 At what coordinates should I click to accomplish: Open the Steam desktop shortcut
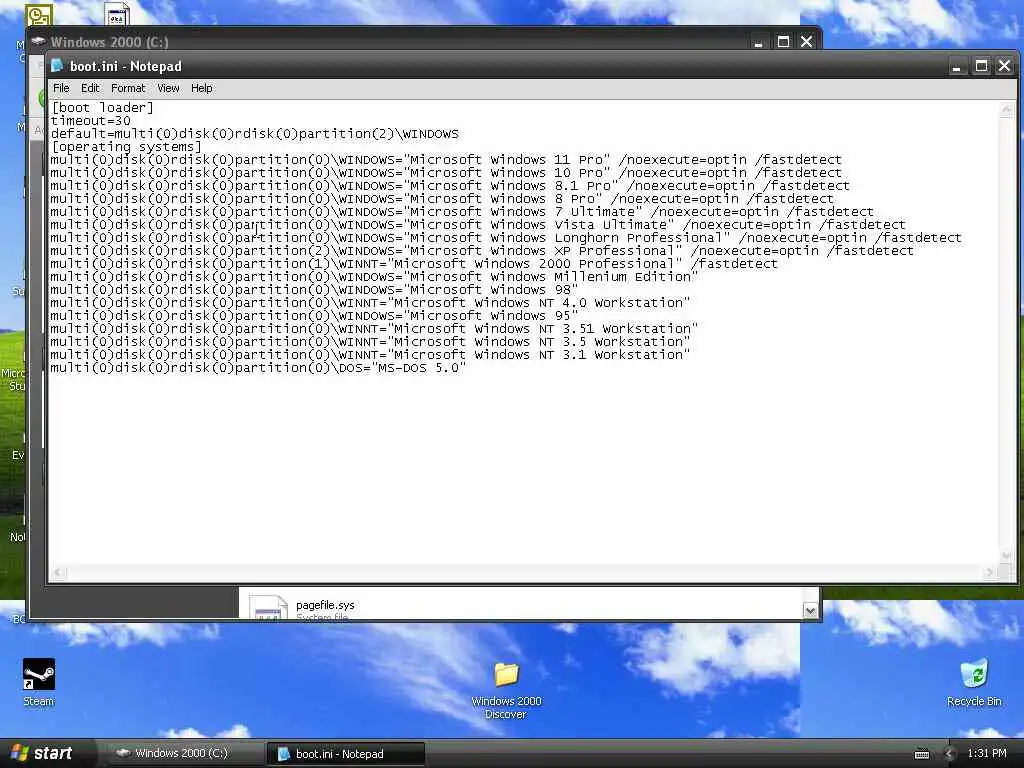39,683
